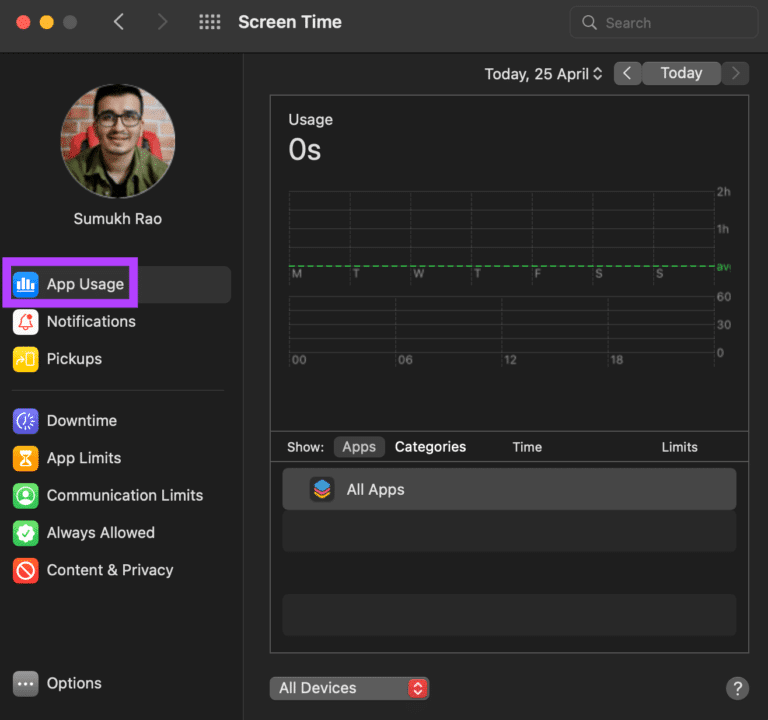Open the All Devices dropdown
Viewport: 768px width, 720px height.
[x=349, y=688]
